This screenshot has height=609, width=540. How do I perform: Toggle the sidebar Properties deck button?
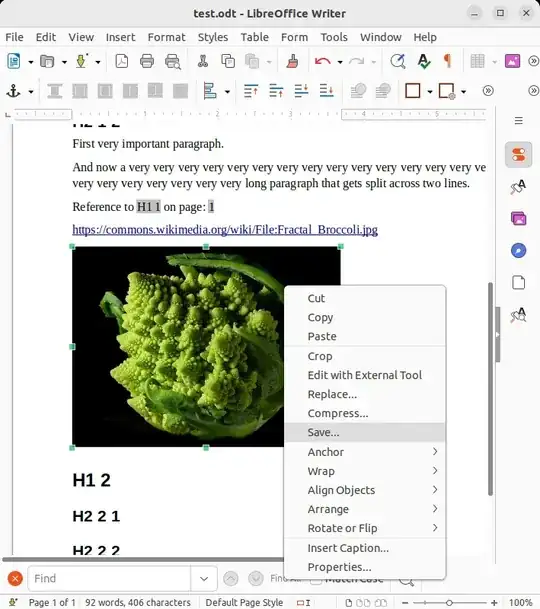[519, 155]
